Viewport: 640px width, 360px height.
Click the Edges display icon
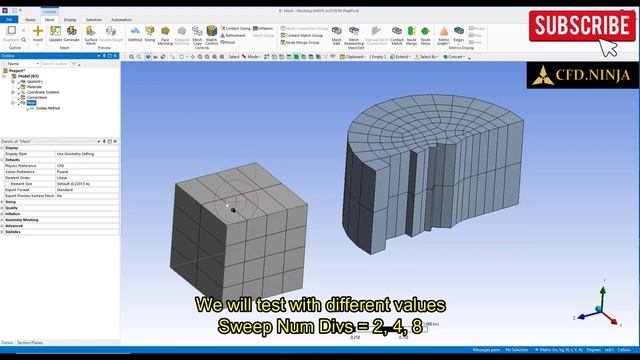458,31
